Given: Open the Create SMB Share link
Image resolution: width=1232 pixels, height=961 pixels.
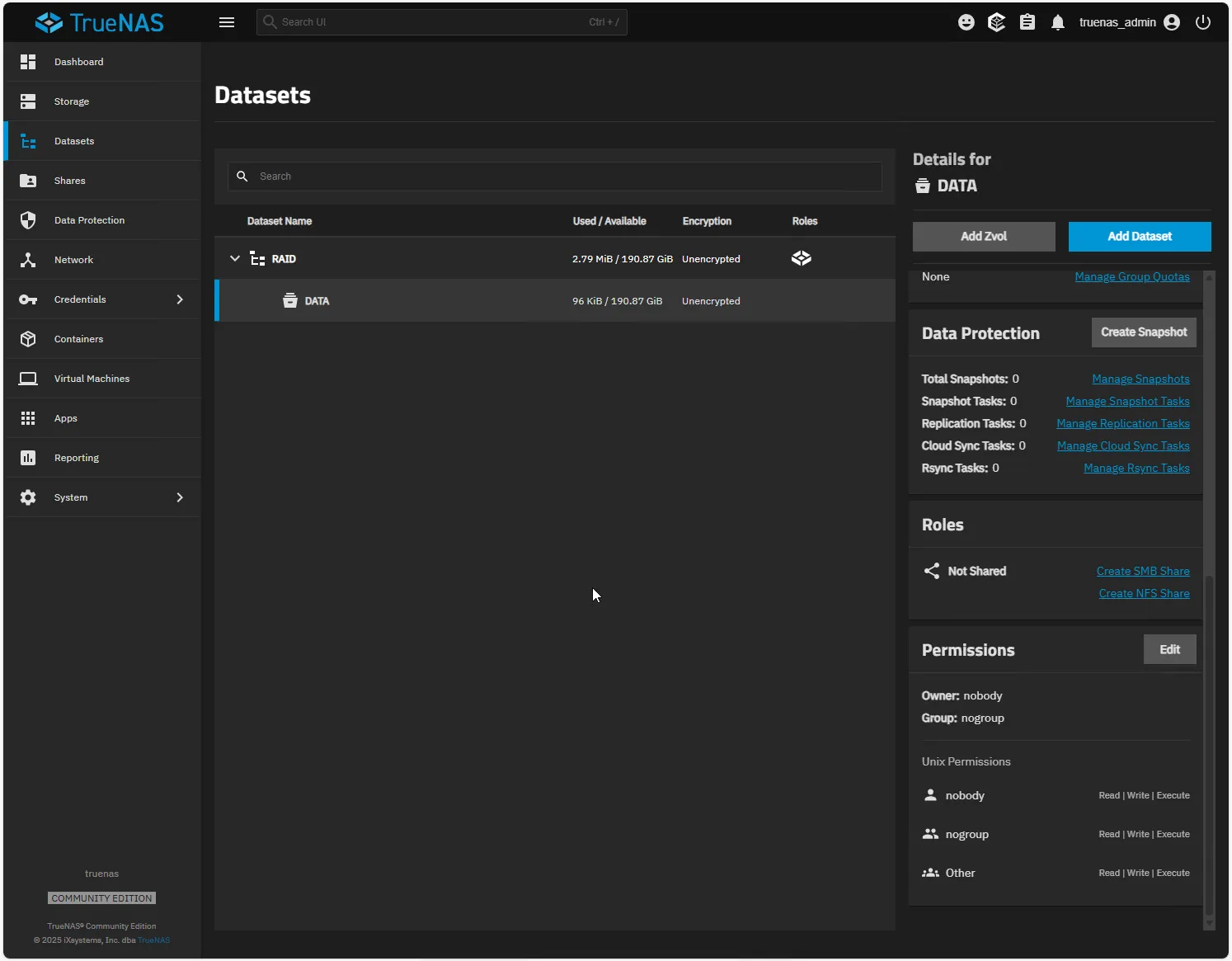Looking at the screenshot, I should 1142,571.
